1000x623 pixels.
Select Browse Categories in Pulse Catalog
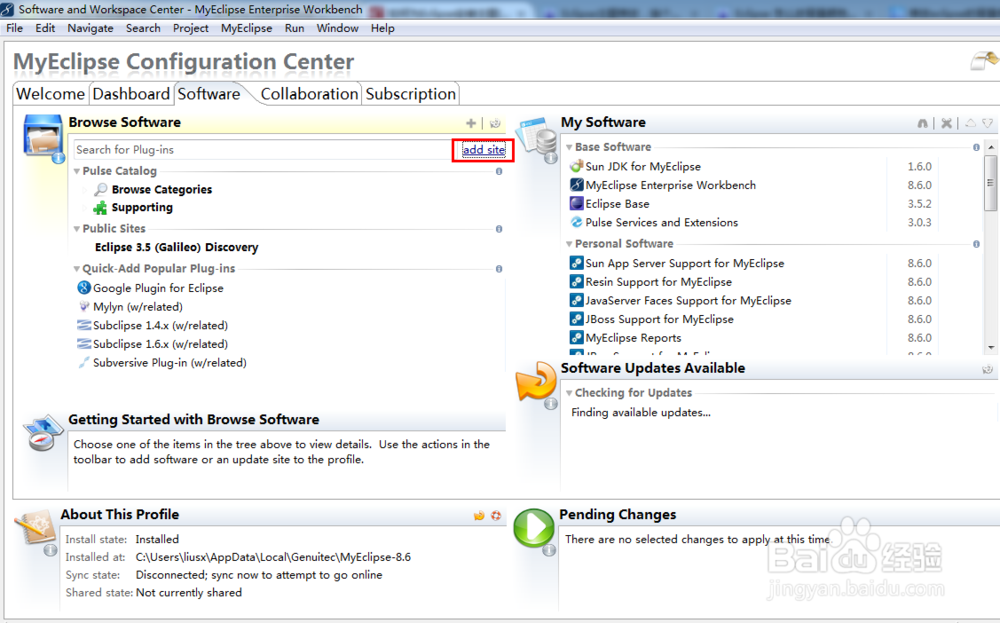[161, 189]
